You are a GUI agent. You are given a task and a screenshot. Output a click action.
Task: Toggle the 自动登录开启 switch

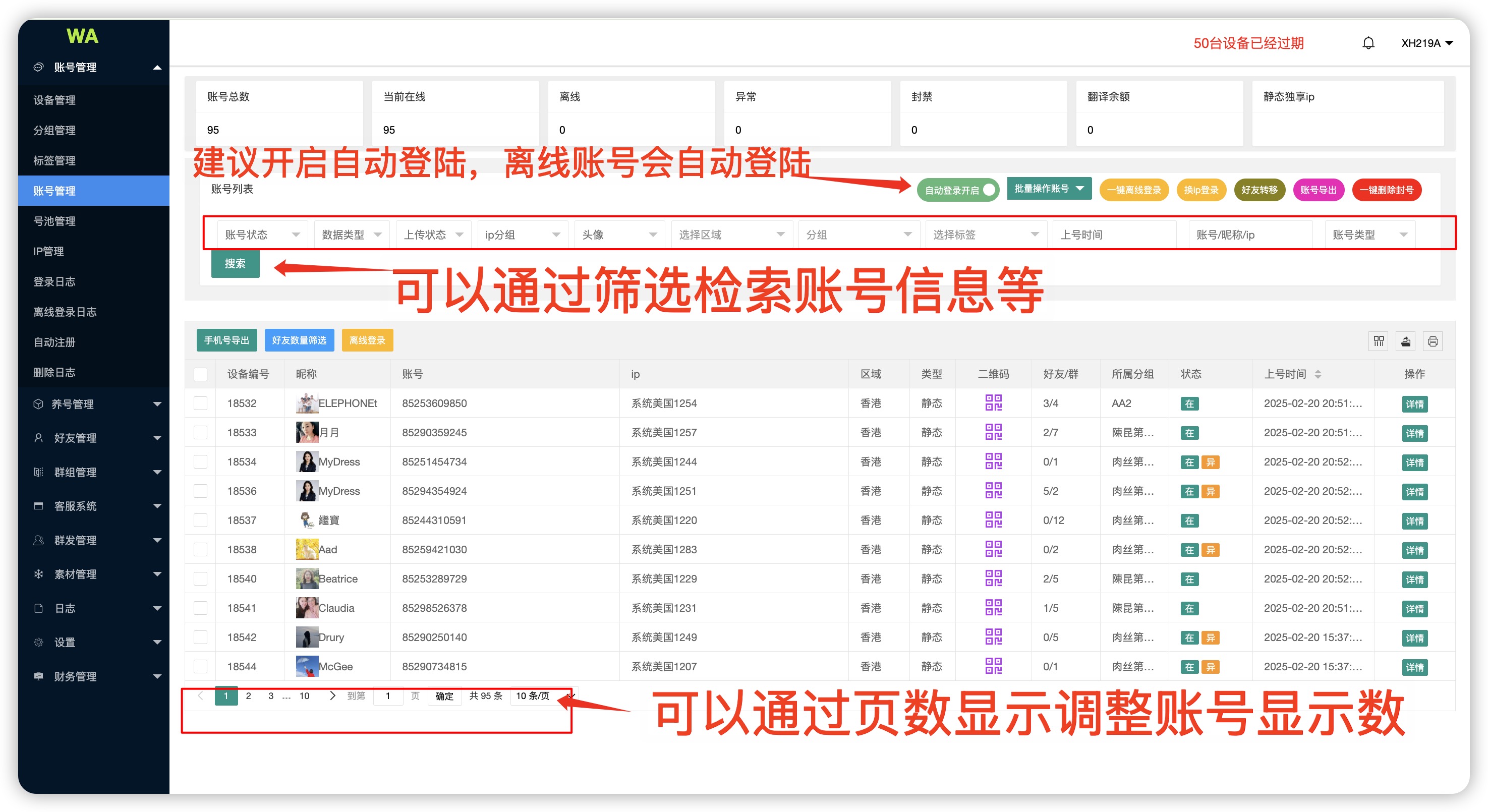(958, 190)
